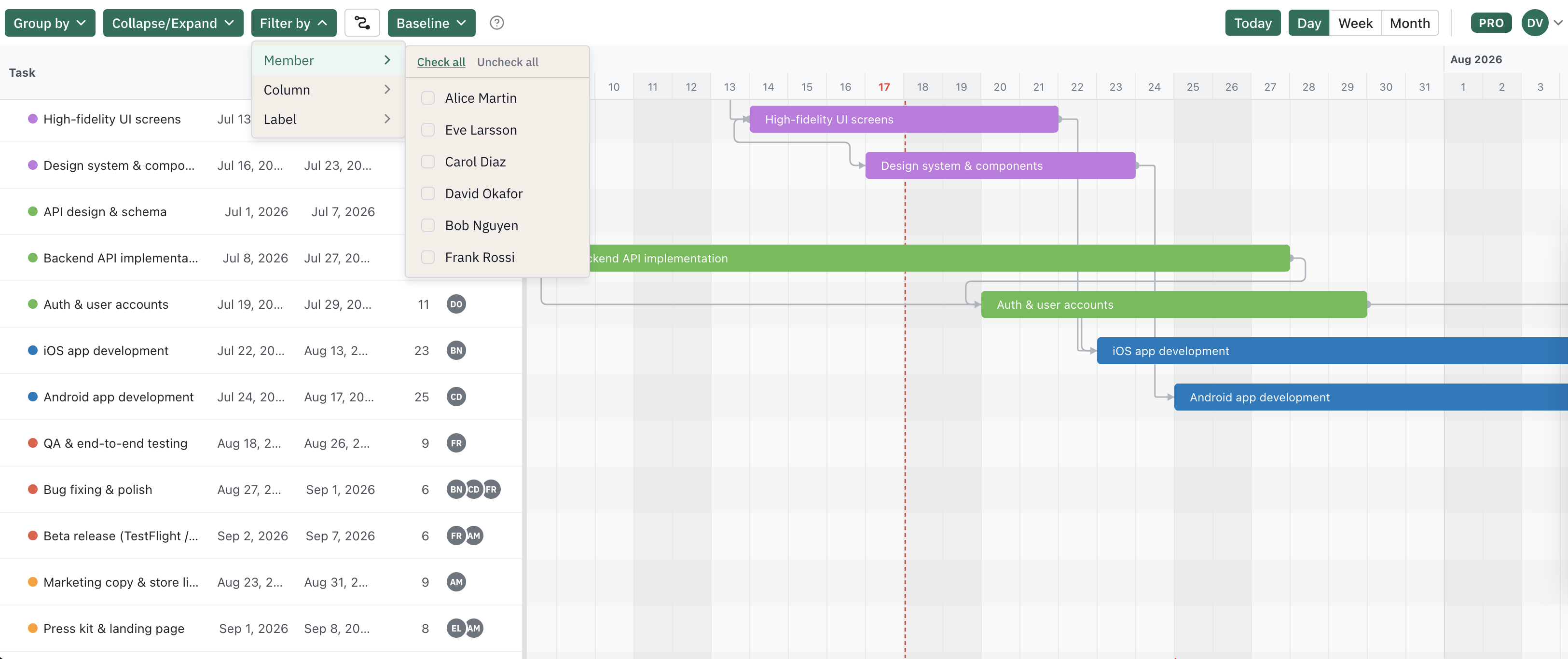
Task: Select the Member filter submenu
Action: pyautogui.click(x=328, y=60)
